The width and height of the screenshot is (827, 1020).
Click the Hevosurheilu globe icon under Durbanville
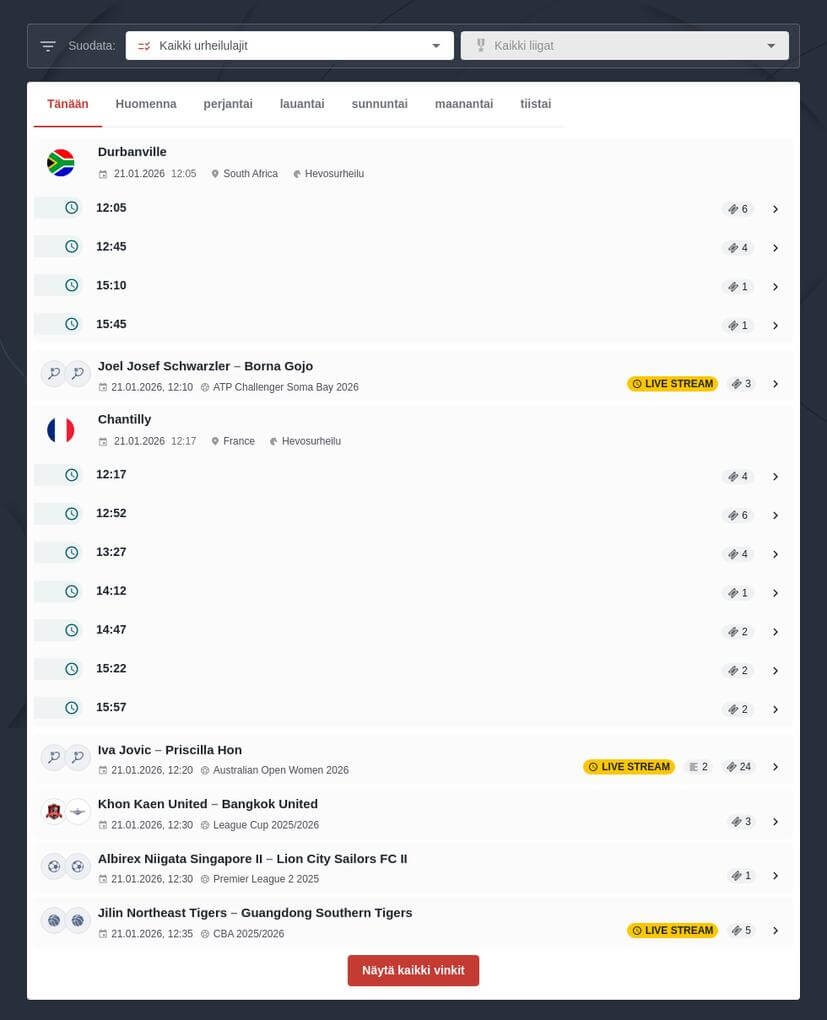(297, 173)
